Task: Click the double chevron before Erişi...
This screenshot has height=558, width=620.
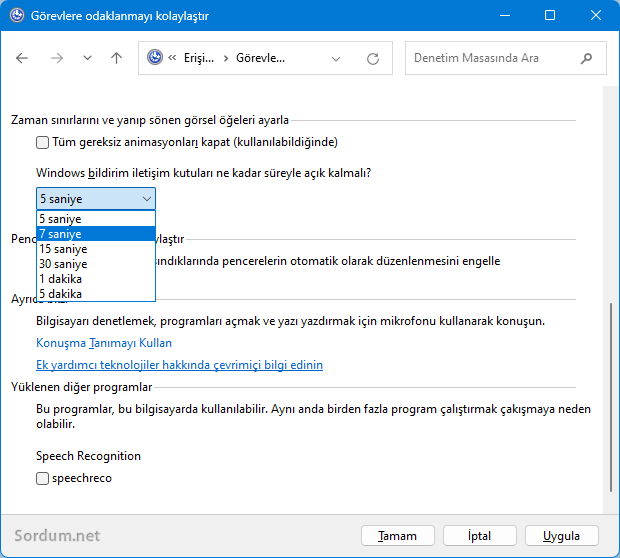Action: (172, 58)
